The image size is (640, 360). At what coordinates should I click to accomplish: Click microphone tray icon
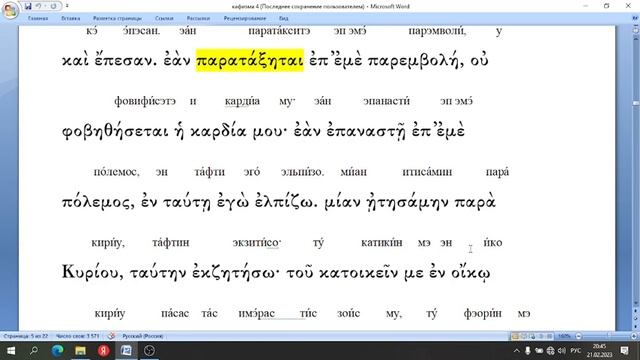(x=528, y=351)
